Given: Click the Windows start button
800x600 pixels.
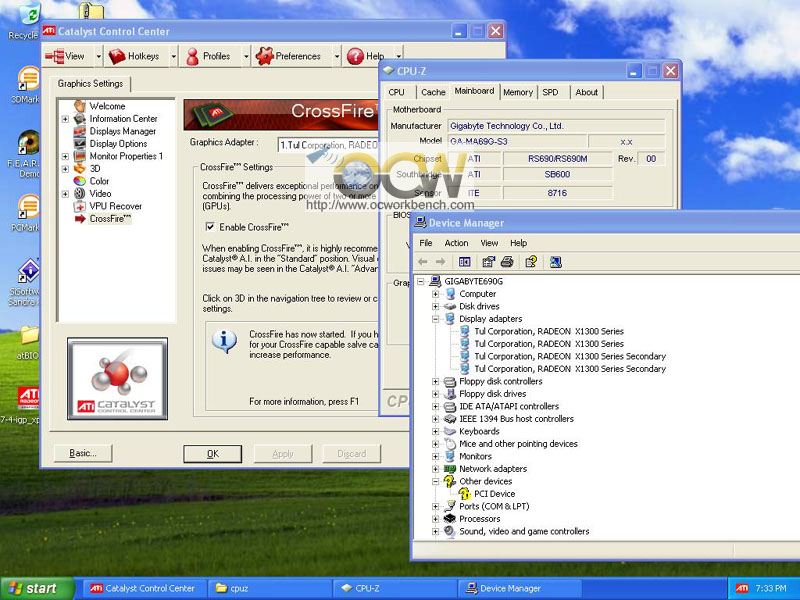Looking at the screenshot, I should click(x=37, y=588).
